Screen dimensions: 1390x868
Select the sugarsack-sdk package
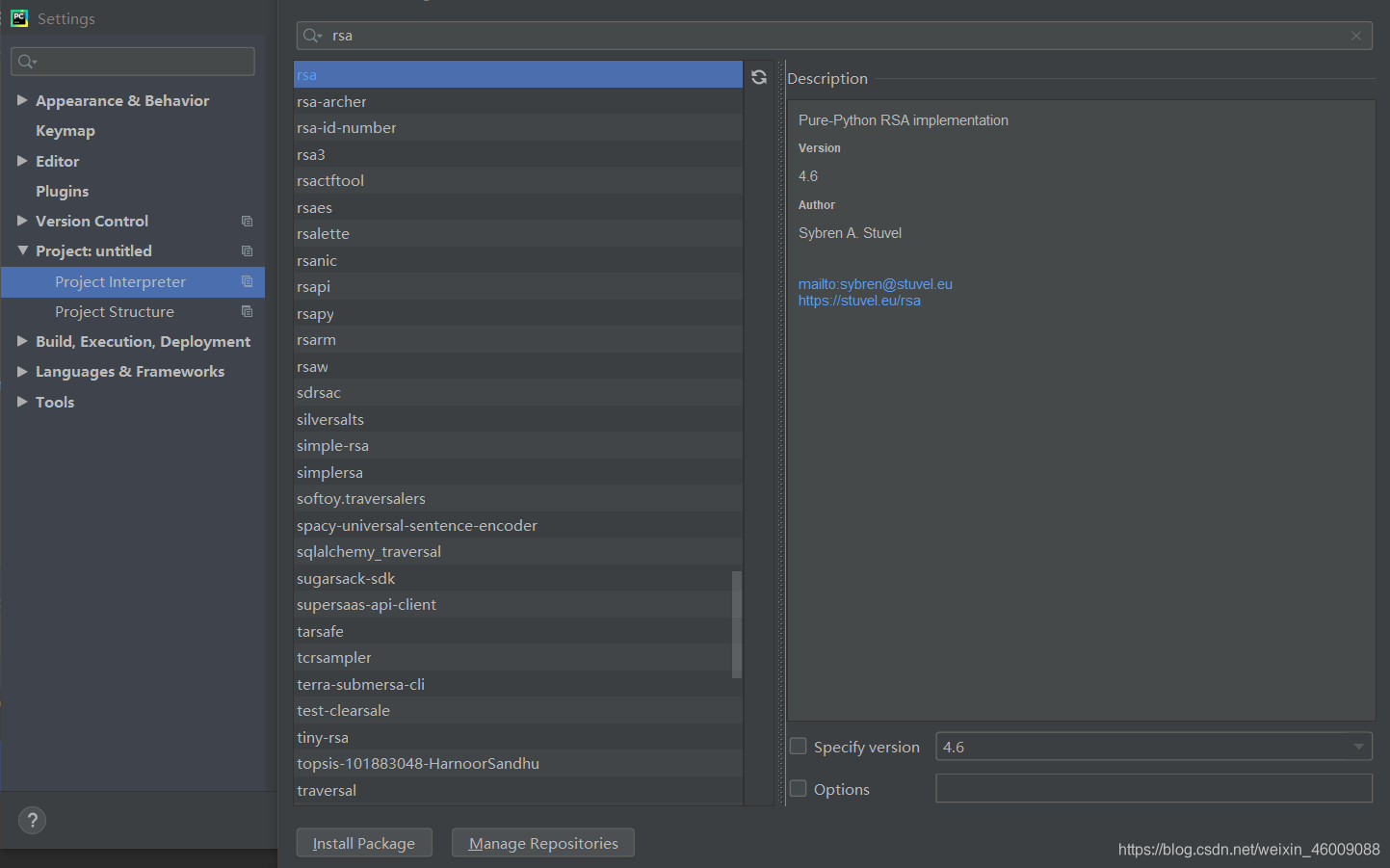(518, 578)
